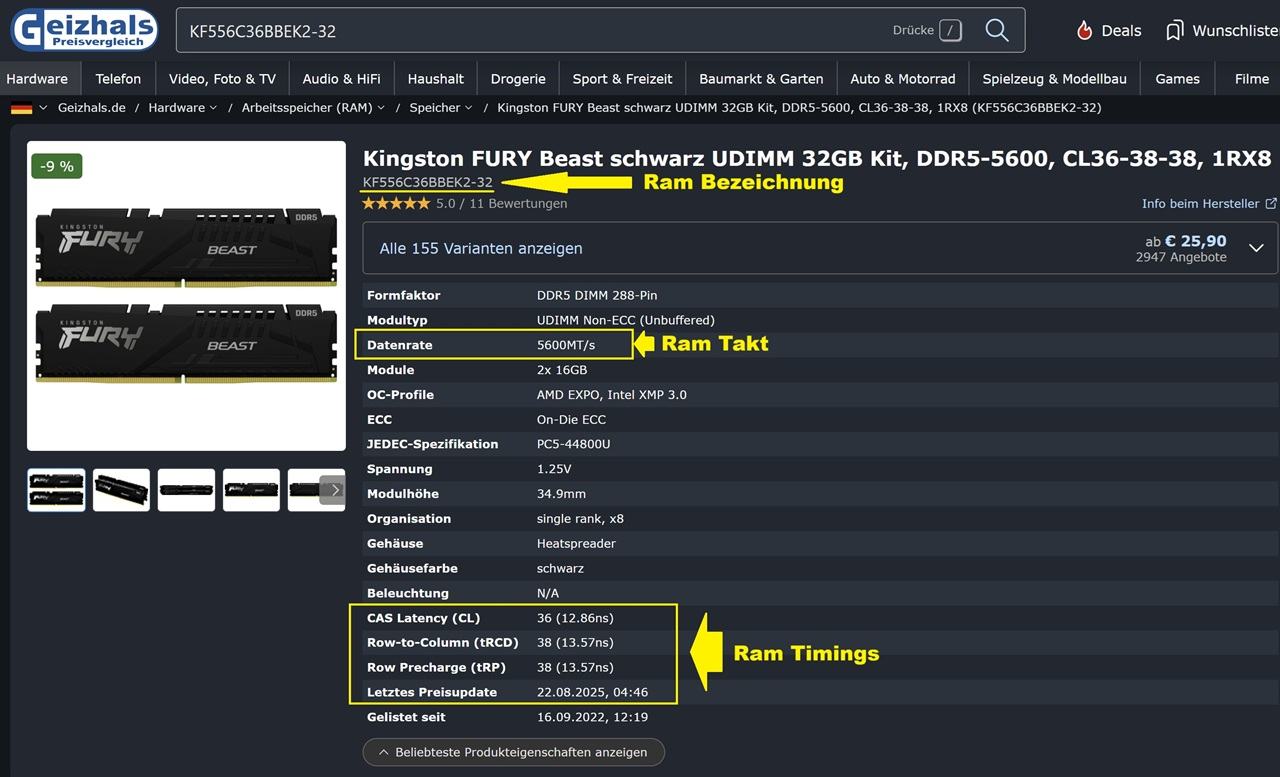Screen dimensions: 1280x777
Task: Click the product name breadcrumb entry
Action: 799,108
